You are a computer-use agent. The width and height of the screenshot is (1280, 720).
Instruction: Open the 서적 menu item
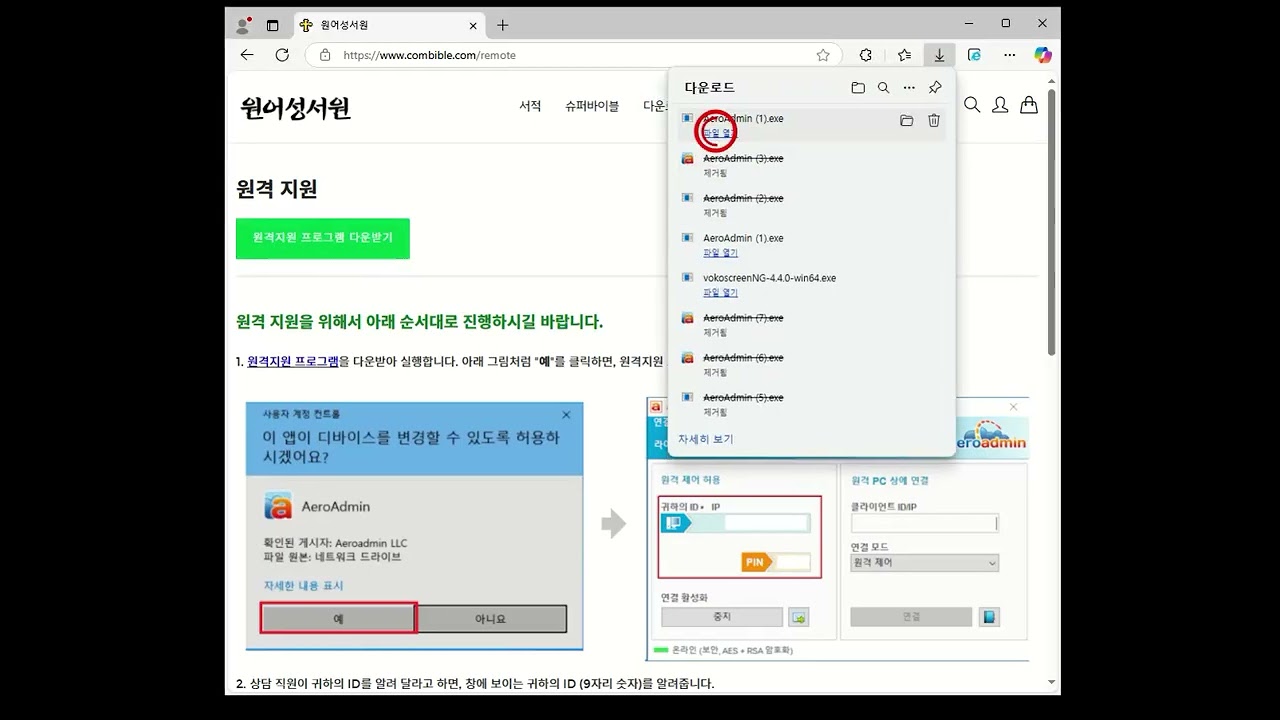[x=530, y=106]
